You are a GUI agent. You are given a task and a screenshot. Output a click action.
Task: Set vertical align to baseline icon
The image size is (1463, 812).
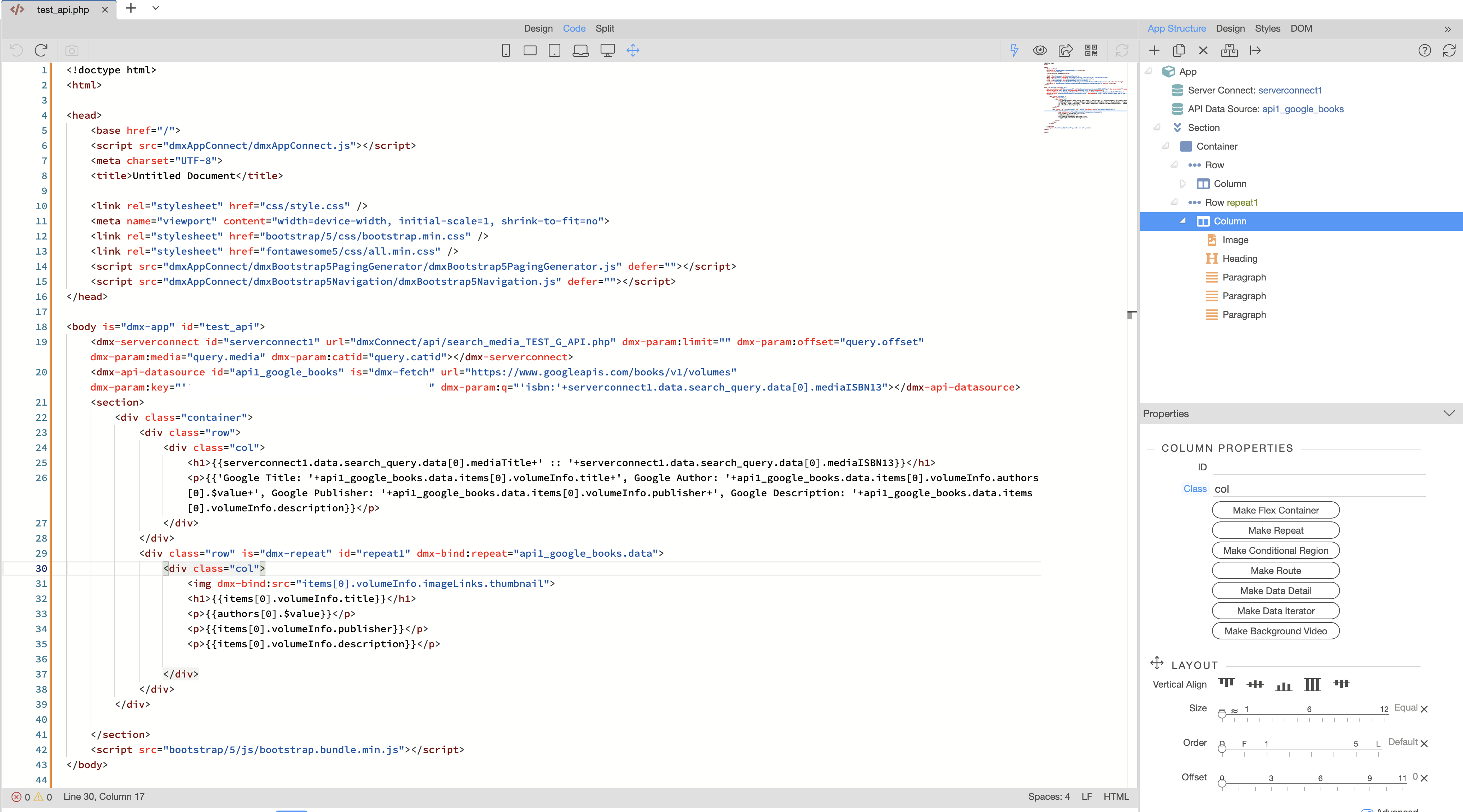click(1341, 684)
